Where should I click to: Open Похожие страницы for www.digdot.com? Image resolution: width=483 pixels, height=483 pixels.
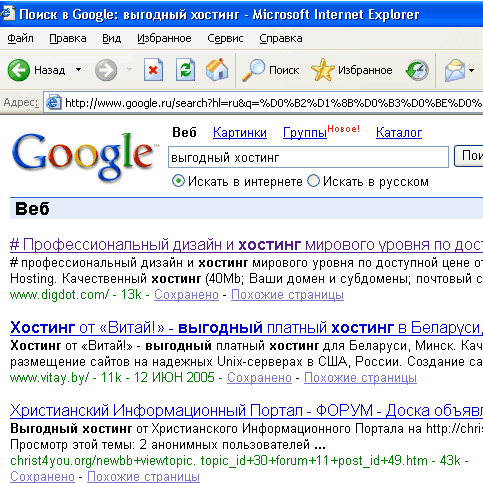tap(287, 295)
